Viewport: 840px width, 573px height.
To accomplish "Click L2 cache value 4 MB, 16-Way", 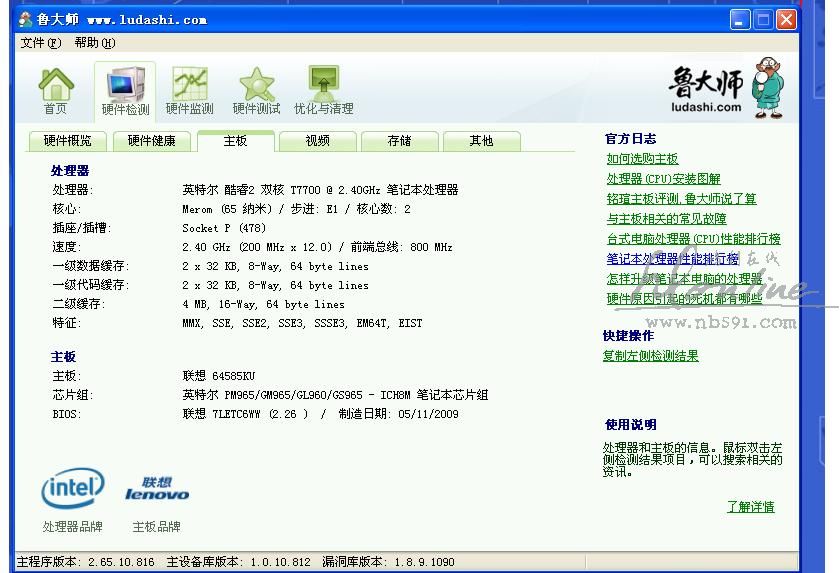I will (x=264, y=304).
